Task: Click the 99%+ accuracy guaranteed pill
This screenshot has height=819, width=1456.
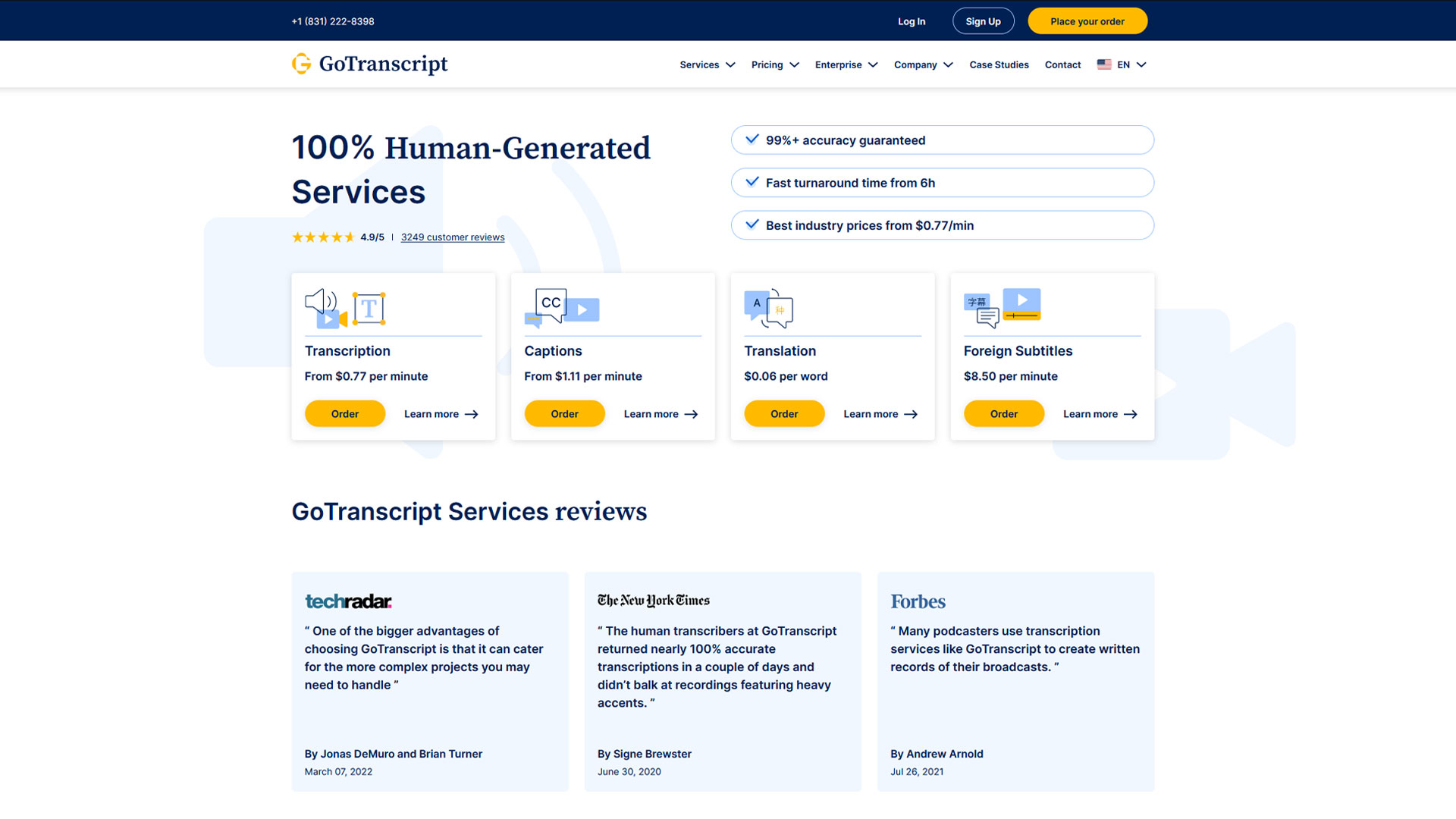Action: coord(943,140)
